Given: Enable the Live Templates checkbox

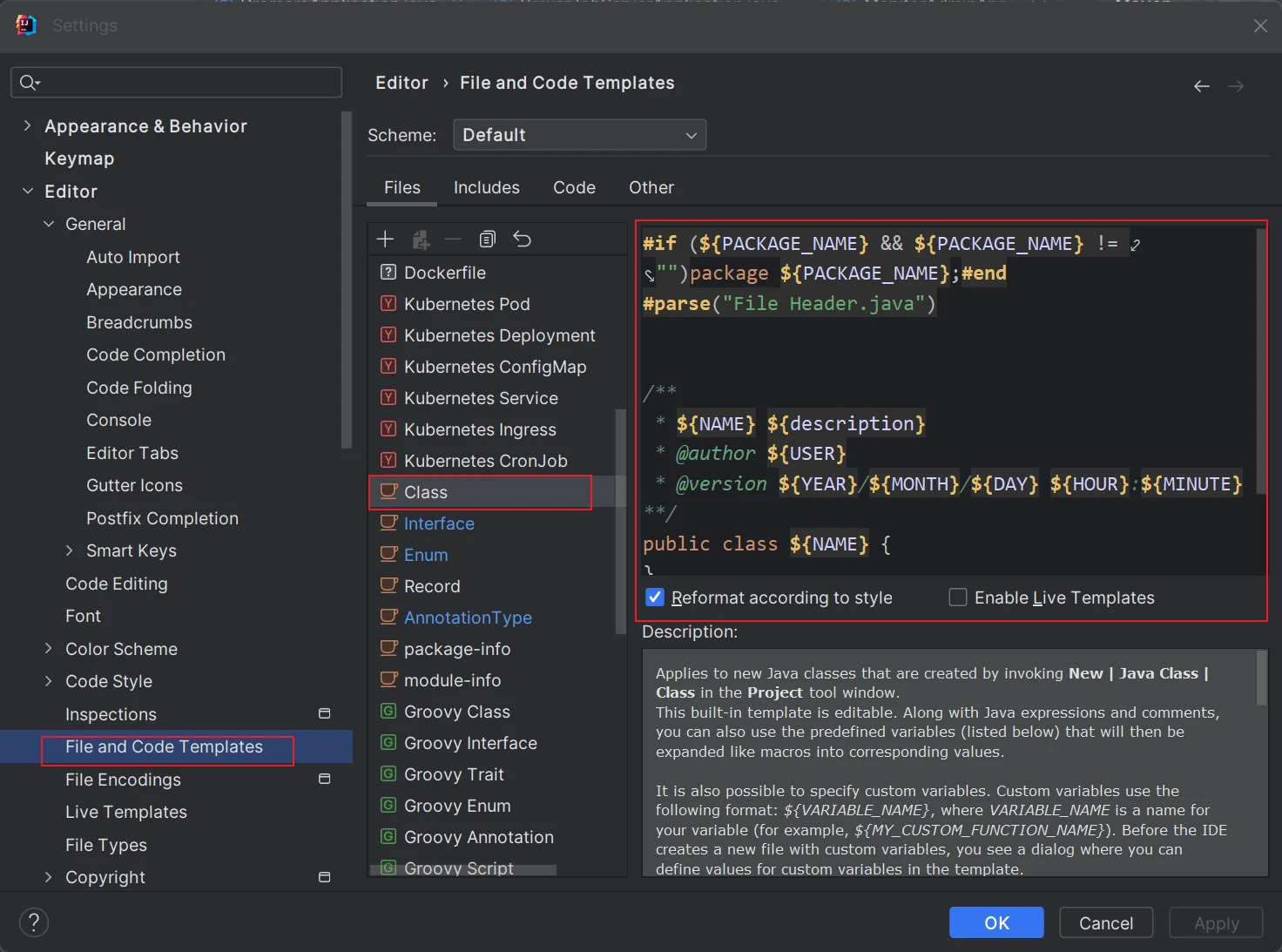Looking at the screenshot, I should pos(958,598).
